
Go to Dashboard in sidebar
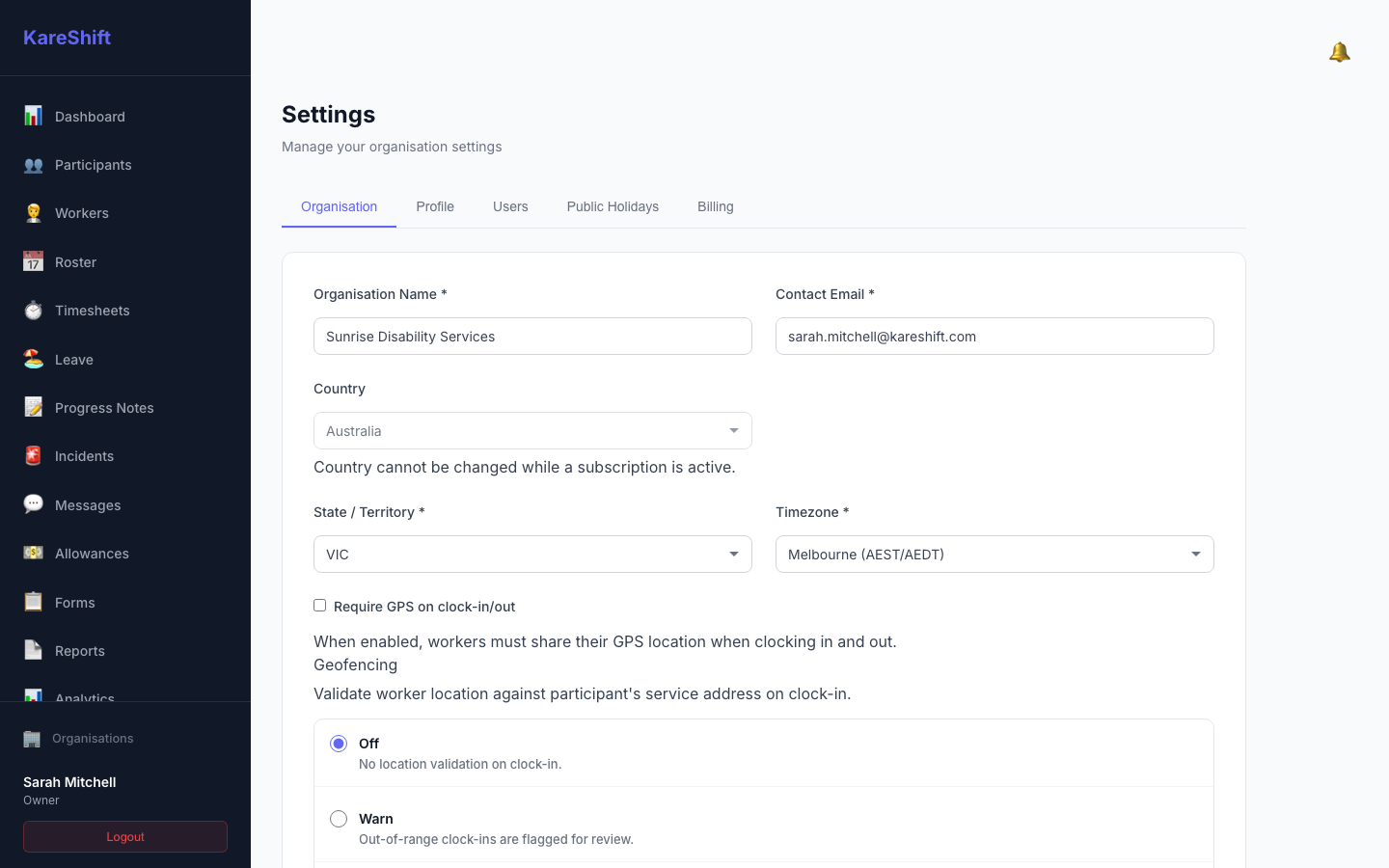tap(125, 116)
